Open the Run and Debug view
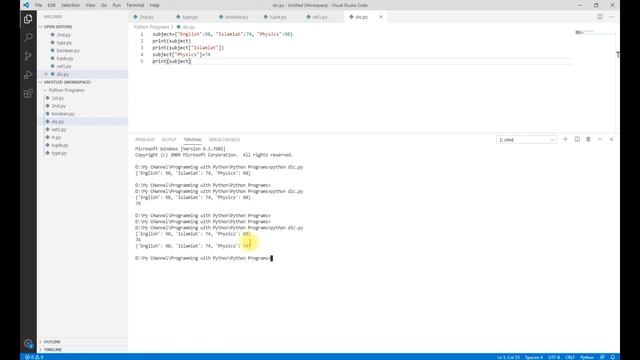The height and width of the screenshot is (360, 640). [x=28, y=75]
